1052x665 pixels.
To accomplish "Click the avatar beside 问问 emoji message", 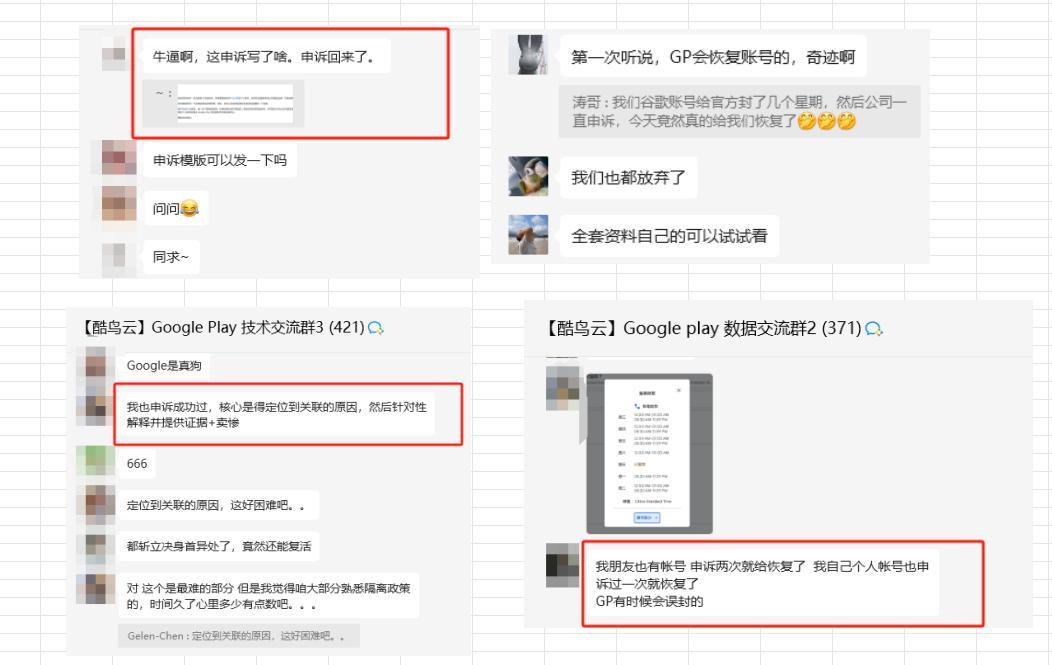I will [119, 204].
